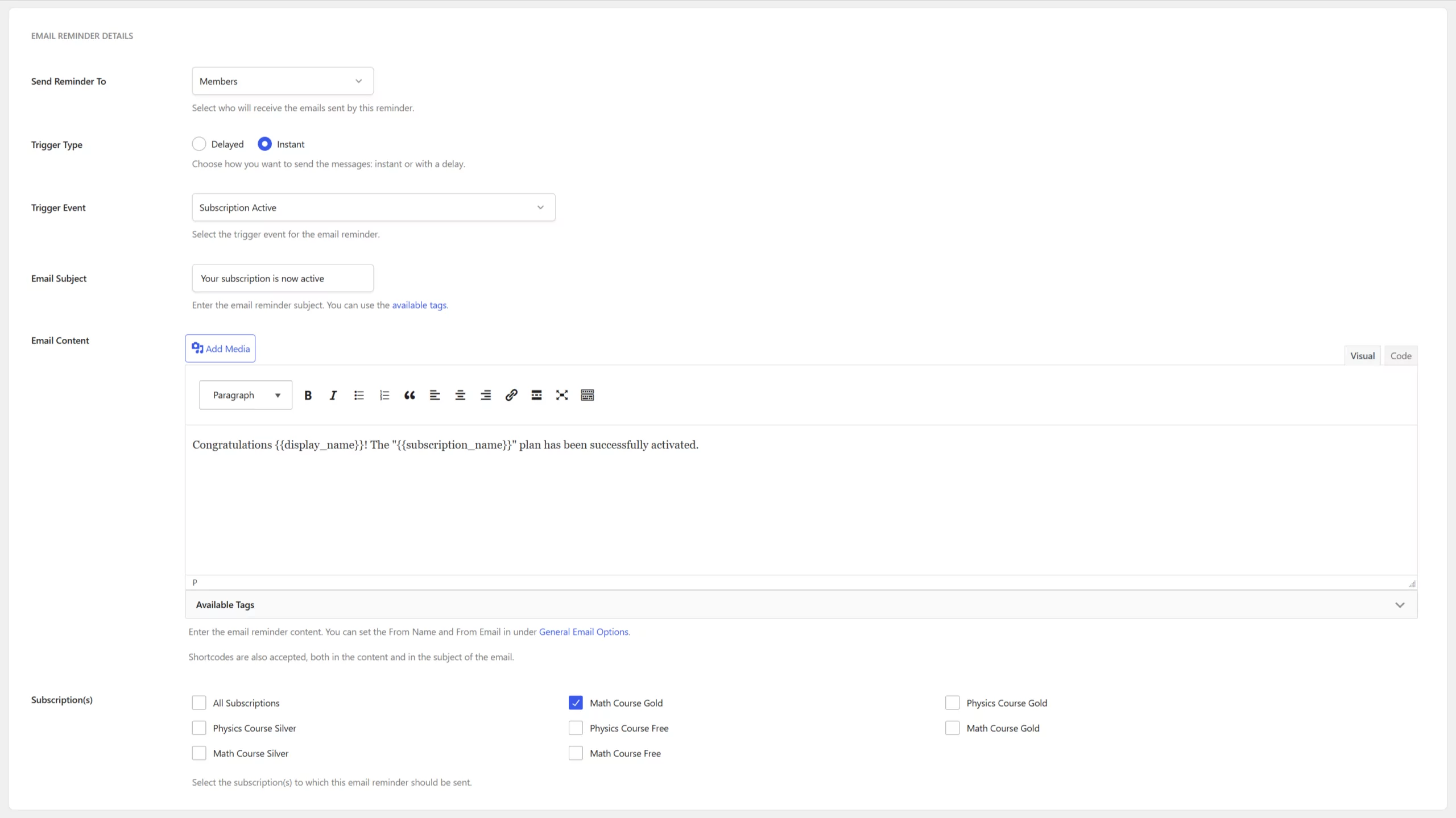Insert Read More tag
This screenshot has height=818, width=1456.
point(536,395)
